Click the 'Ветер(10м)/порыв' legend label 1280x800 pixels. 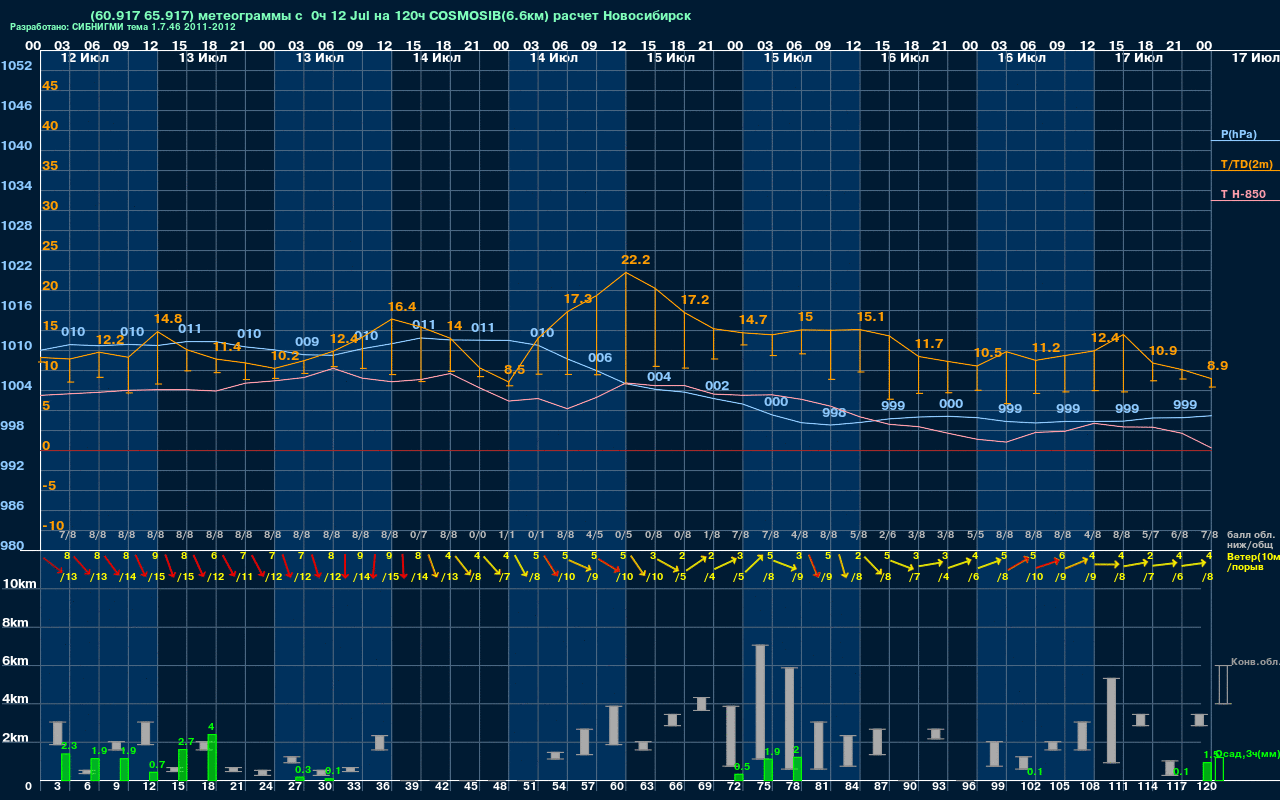pyautogui.click(x=1253, y=561)
